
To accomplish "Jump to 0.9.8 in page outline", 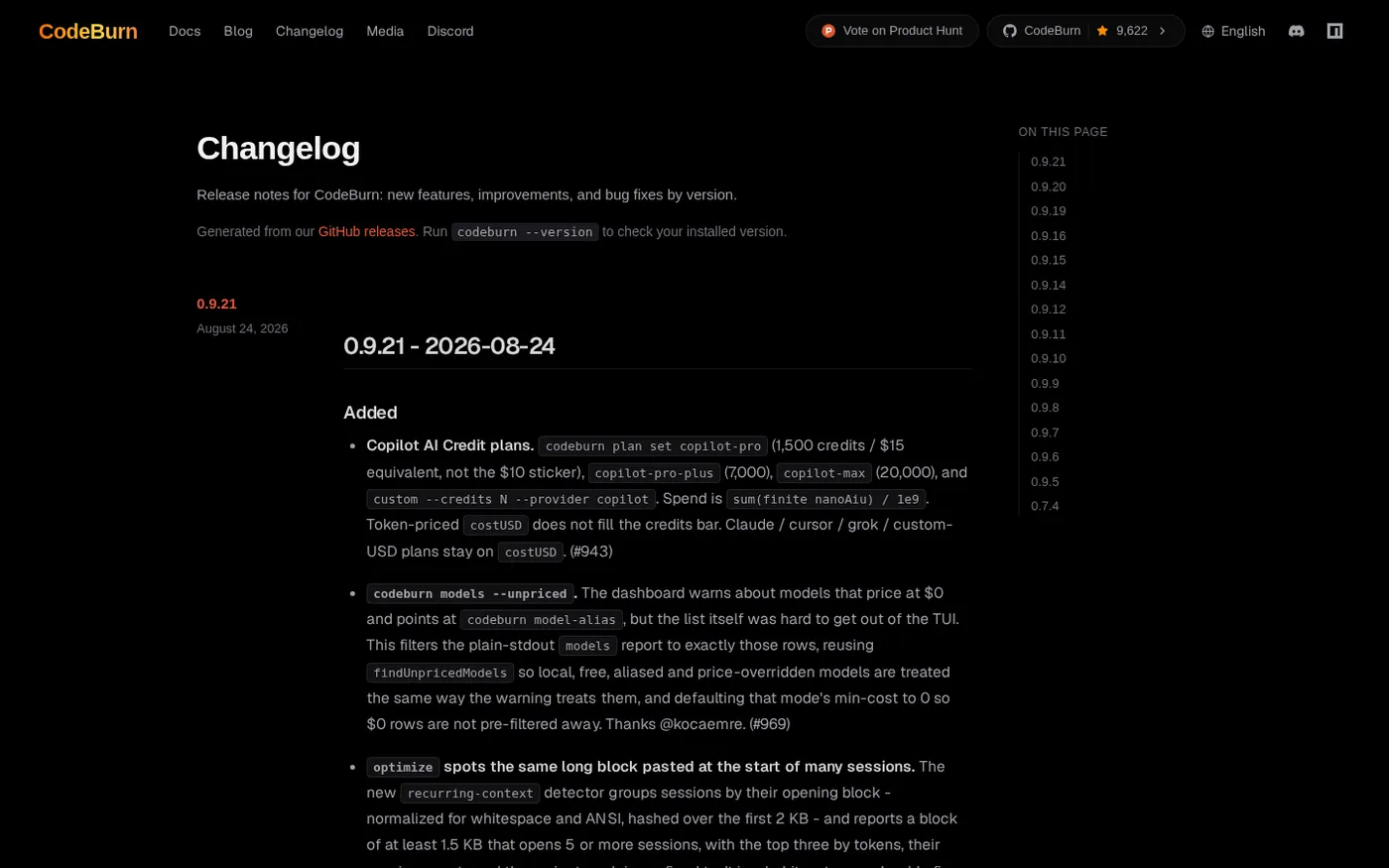I will click(x=1045, y=408).
